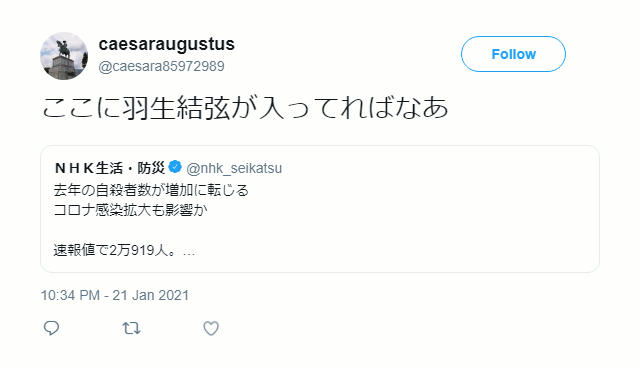Like the tweet with the heart icon
Image resolution: width=640 pixels, height=368 pixels.
coord(211,328)
